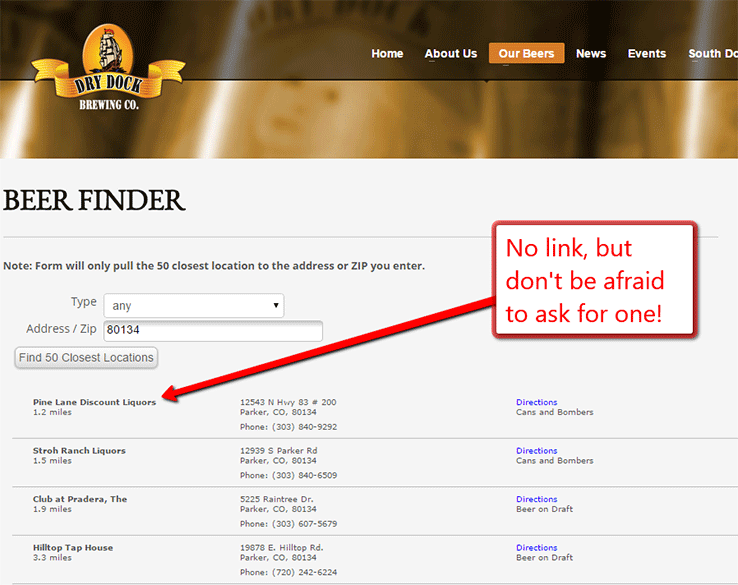Click the Club at Pradera, The name
This screenshot has width=738, height=585.
click(x=80, y=499)
